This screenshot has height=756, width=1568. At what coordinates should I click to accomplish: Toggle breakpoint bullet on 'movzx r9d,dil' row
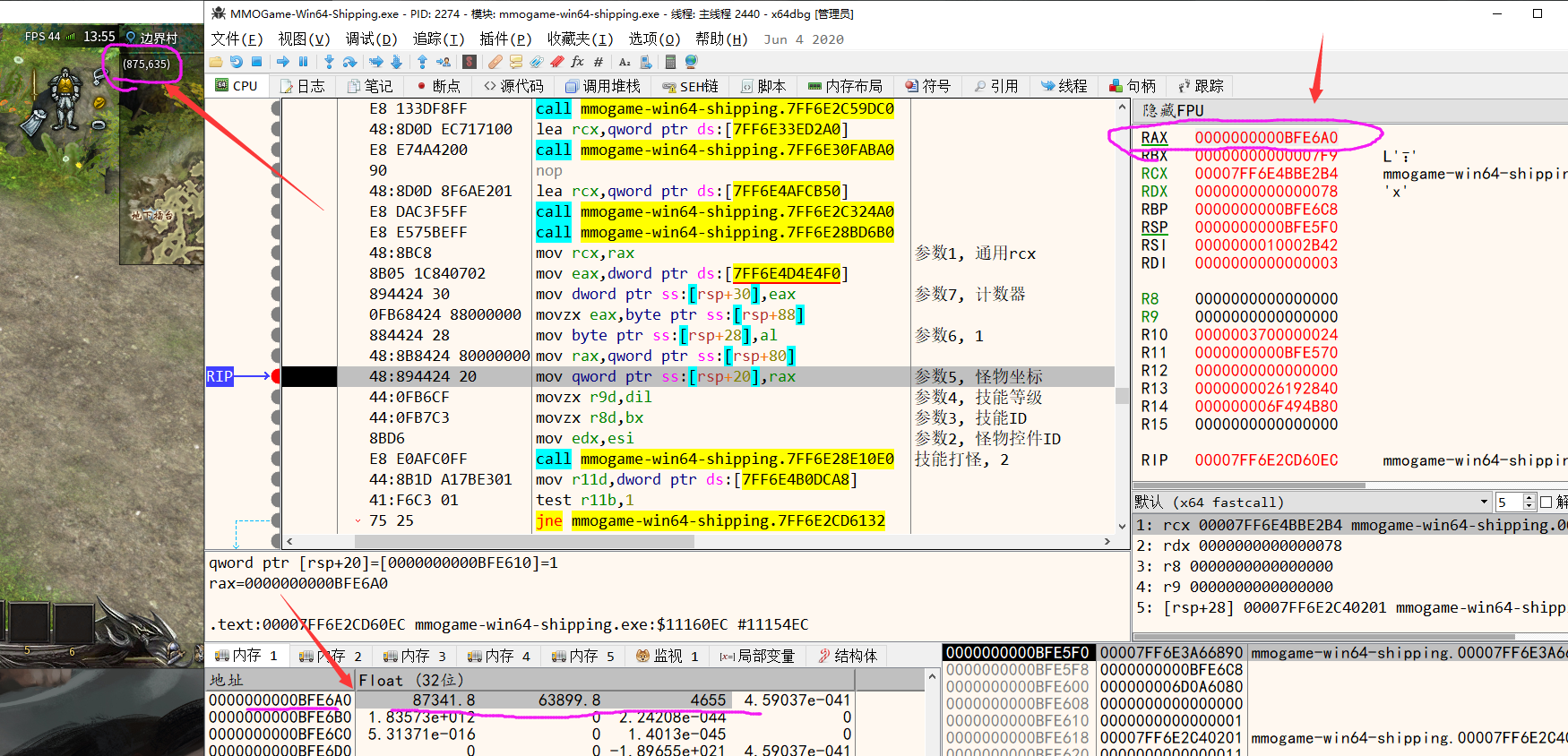tap(276, 397)
